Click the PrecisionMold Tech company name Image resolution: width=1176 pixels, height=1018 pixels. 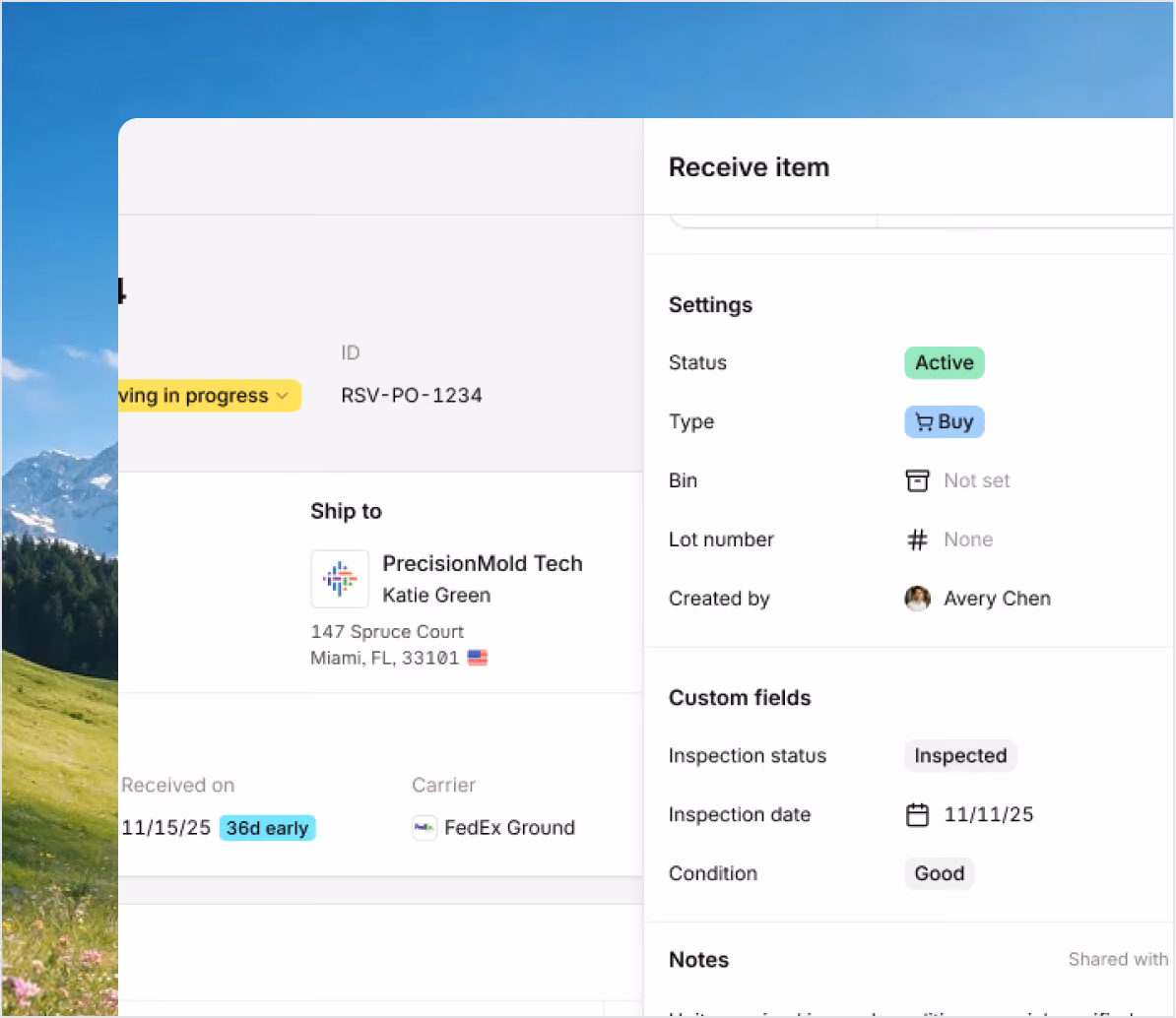(x=483, y=564)
